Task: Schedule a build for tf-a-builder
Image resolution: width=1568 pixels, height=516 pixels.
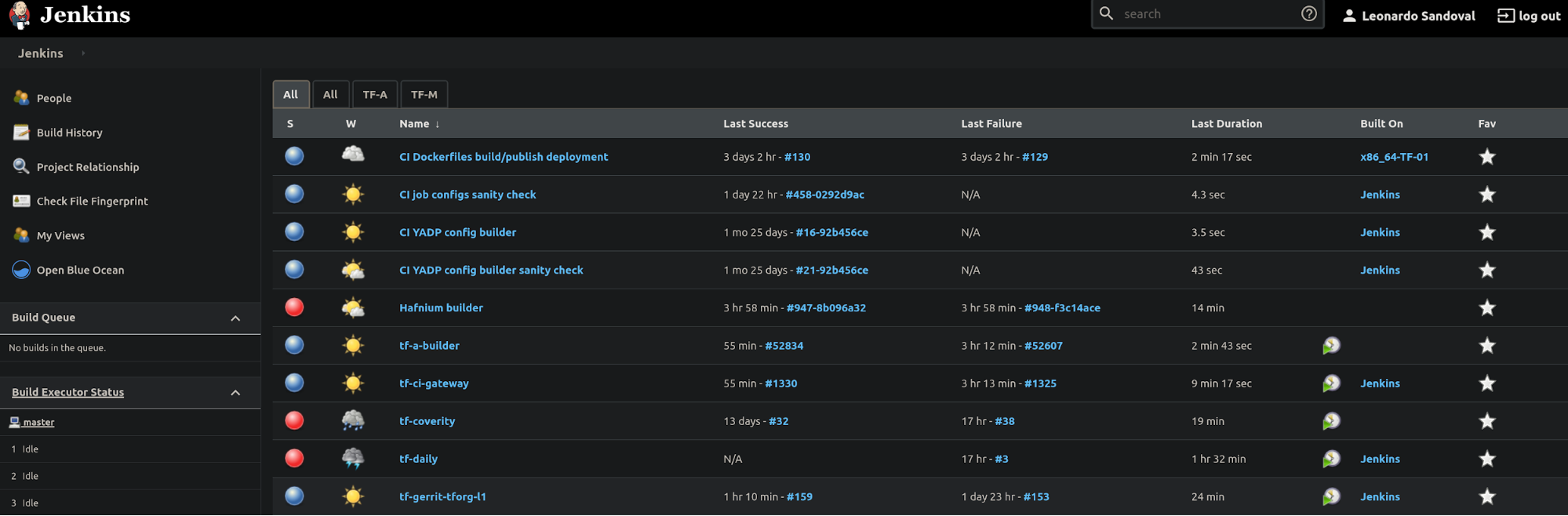Action: point(1331,346)
